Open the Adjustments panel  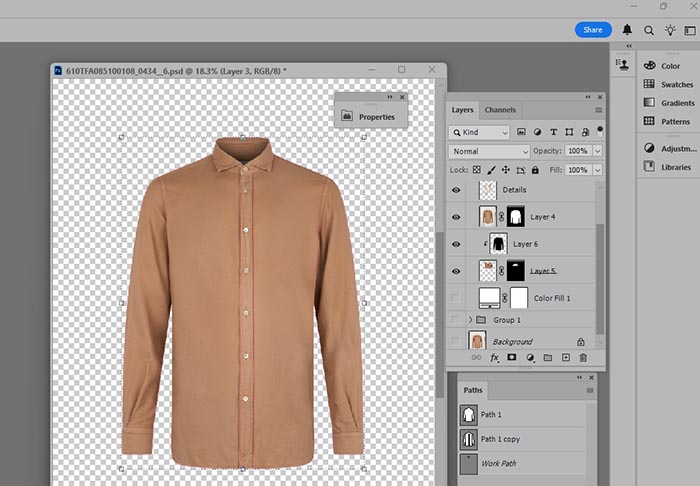[670, 149]
